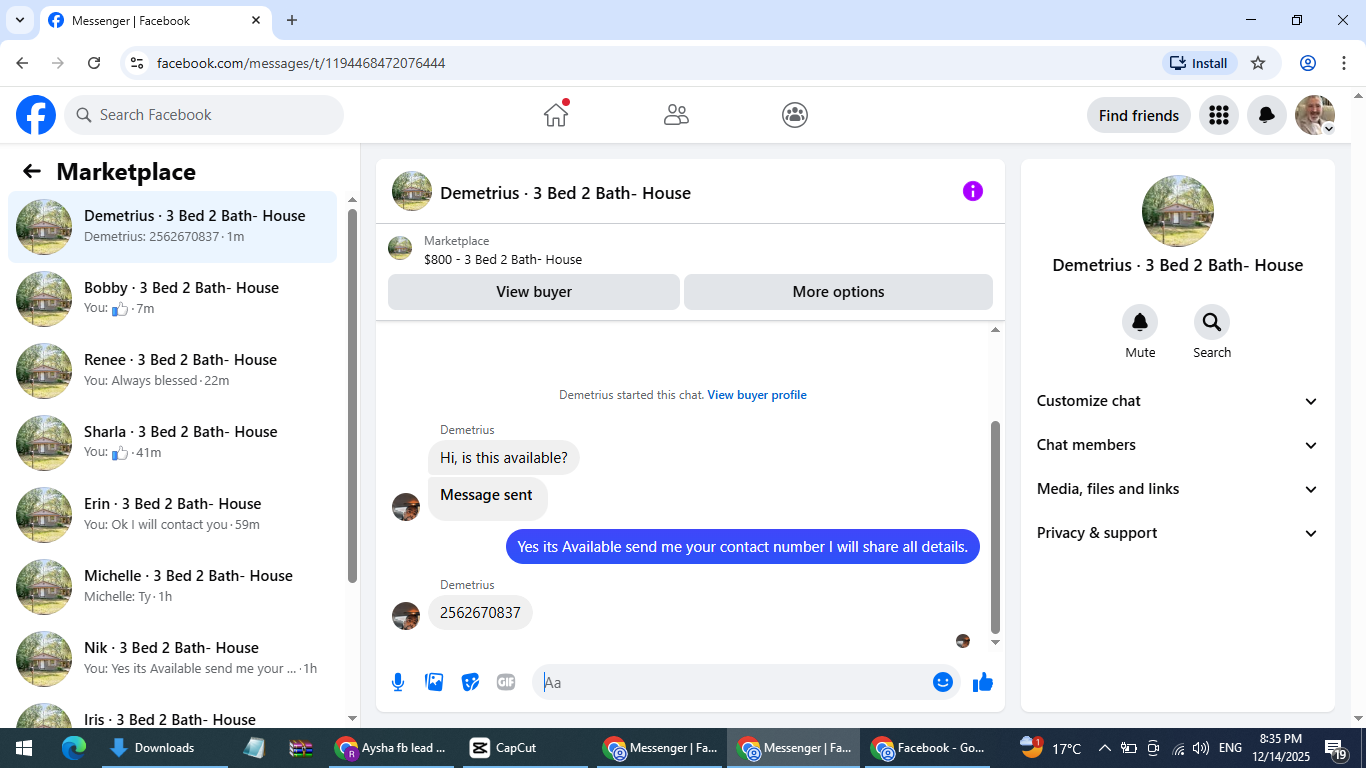Click the Messenger | Facebook browser tab

click(155, 20)
